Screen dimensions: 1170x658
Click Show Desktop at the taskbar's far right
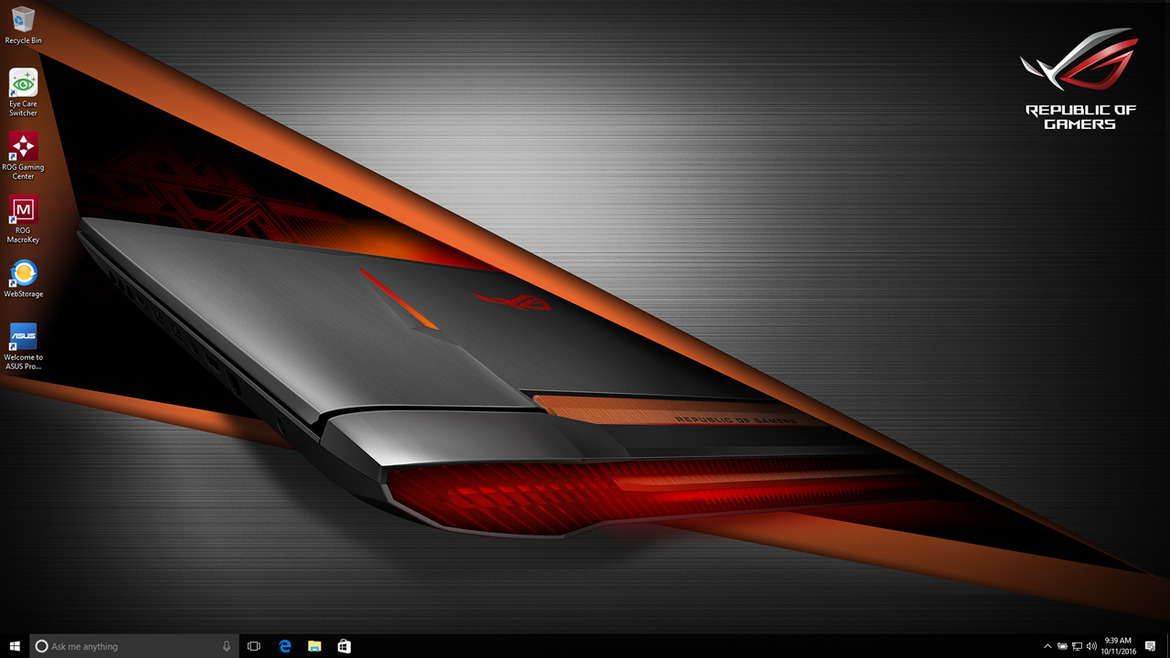click(1168, 646)
